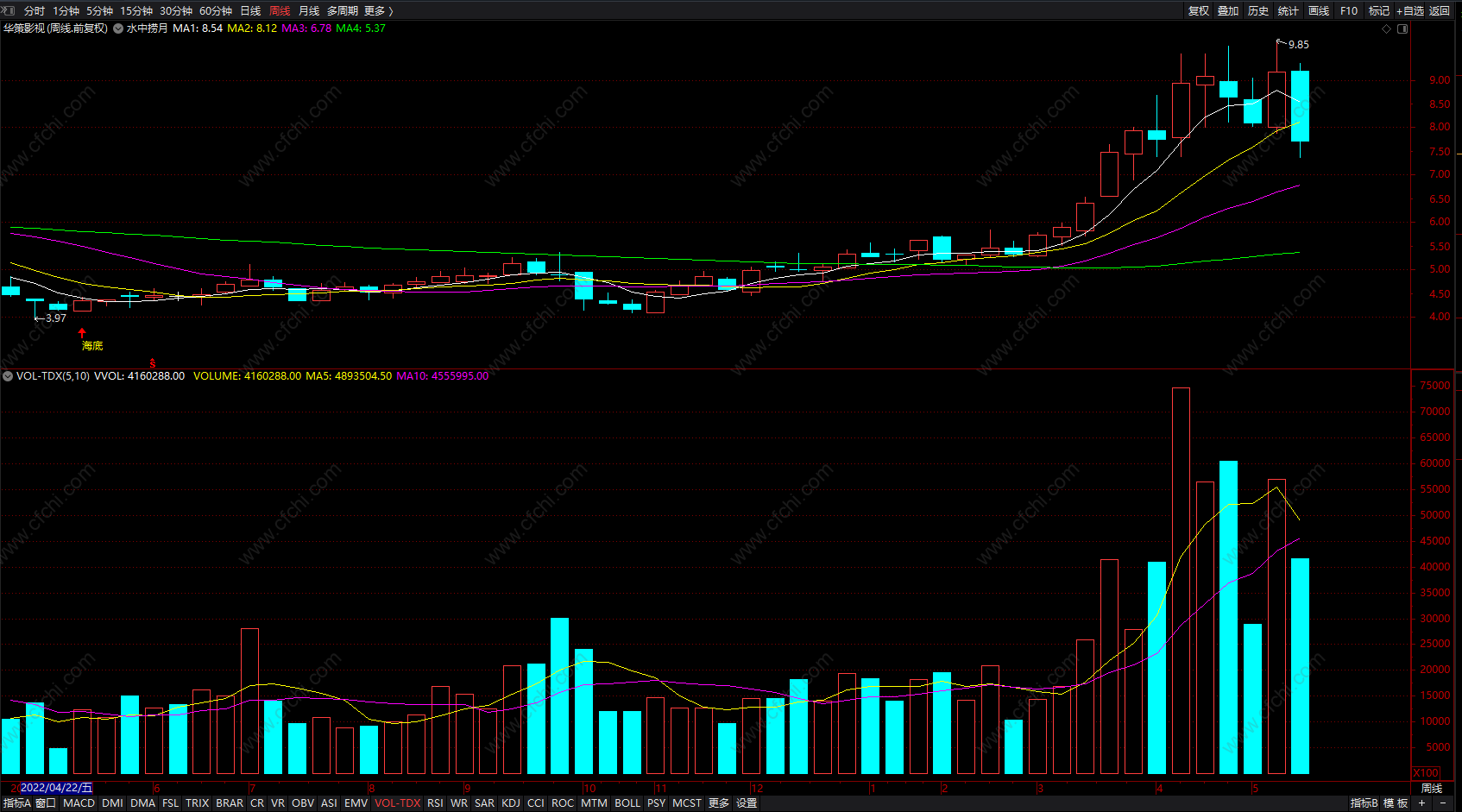The width and height of the screenshot is (1462, 812).
Task: Click the 窗口 window button
Action: (x=46, y=803)
